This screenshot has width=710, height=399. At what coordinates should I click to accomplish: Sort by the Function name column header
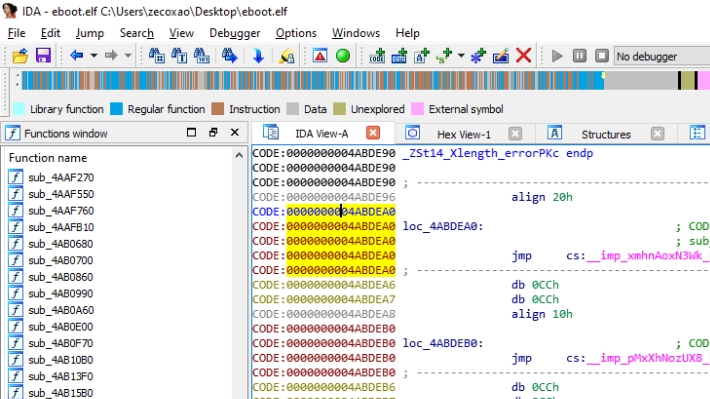click(x=48, y=158)
